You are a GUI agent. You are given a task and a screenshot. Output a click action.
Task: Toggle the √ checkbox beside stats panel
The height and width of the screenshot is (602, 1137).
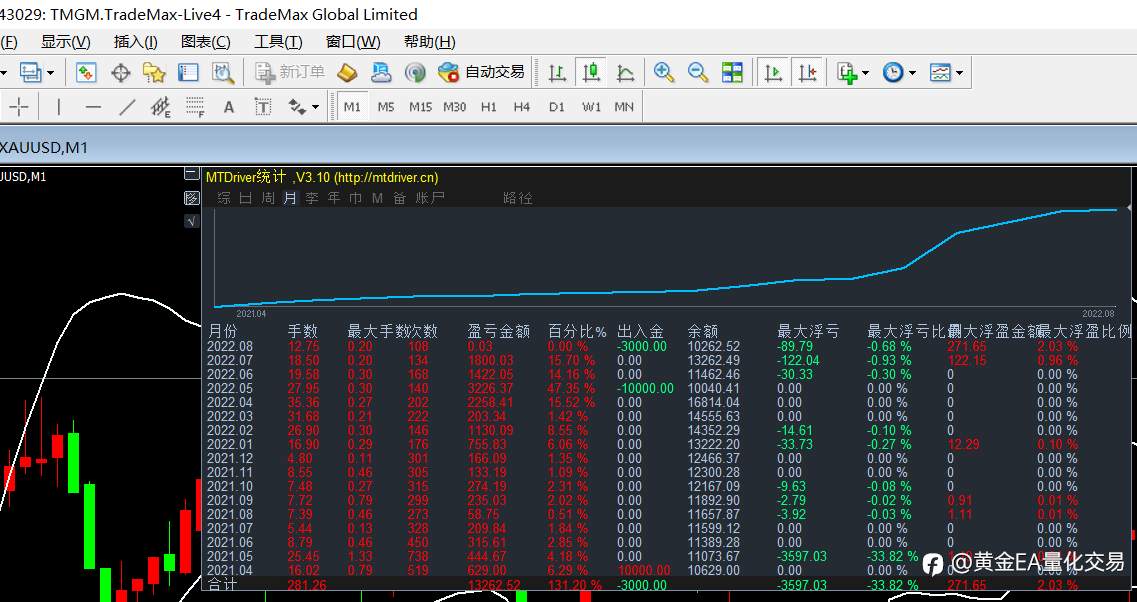pyautogui.click(x=191, y=220)
